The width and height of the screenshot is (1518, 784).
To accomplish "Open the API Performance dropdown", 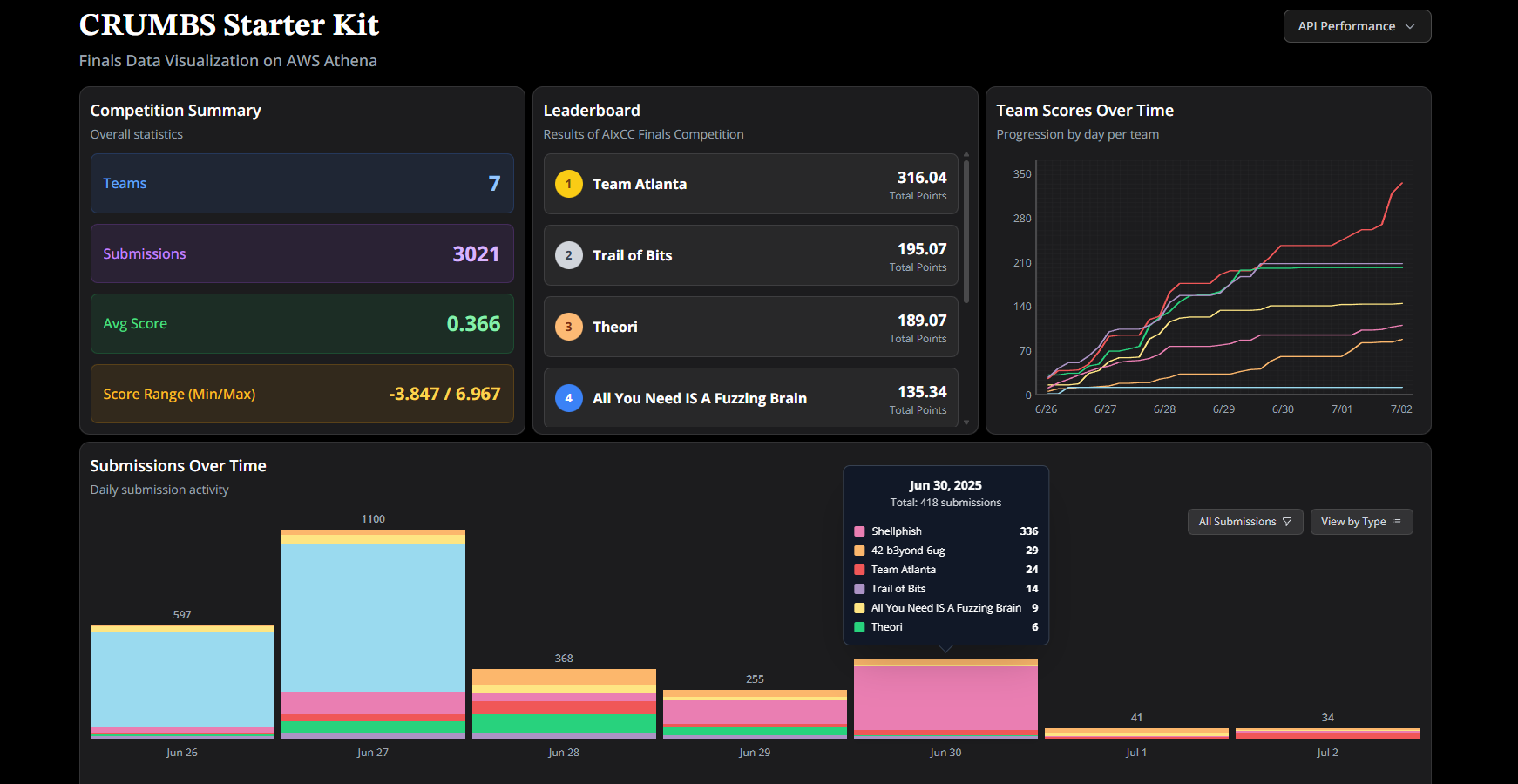I will click(x=1356, y=26).
